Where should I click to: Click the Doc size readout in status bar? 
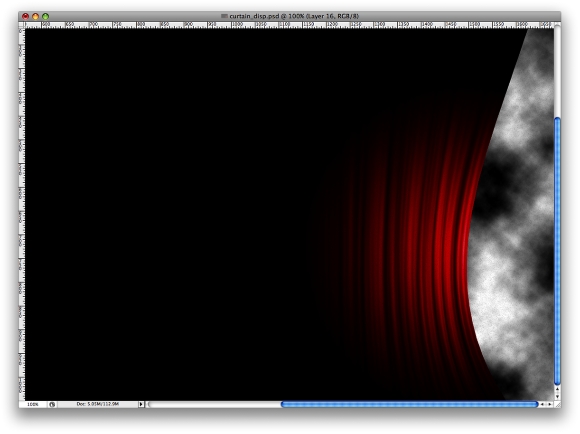click(x=98, y=404)
